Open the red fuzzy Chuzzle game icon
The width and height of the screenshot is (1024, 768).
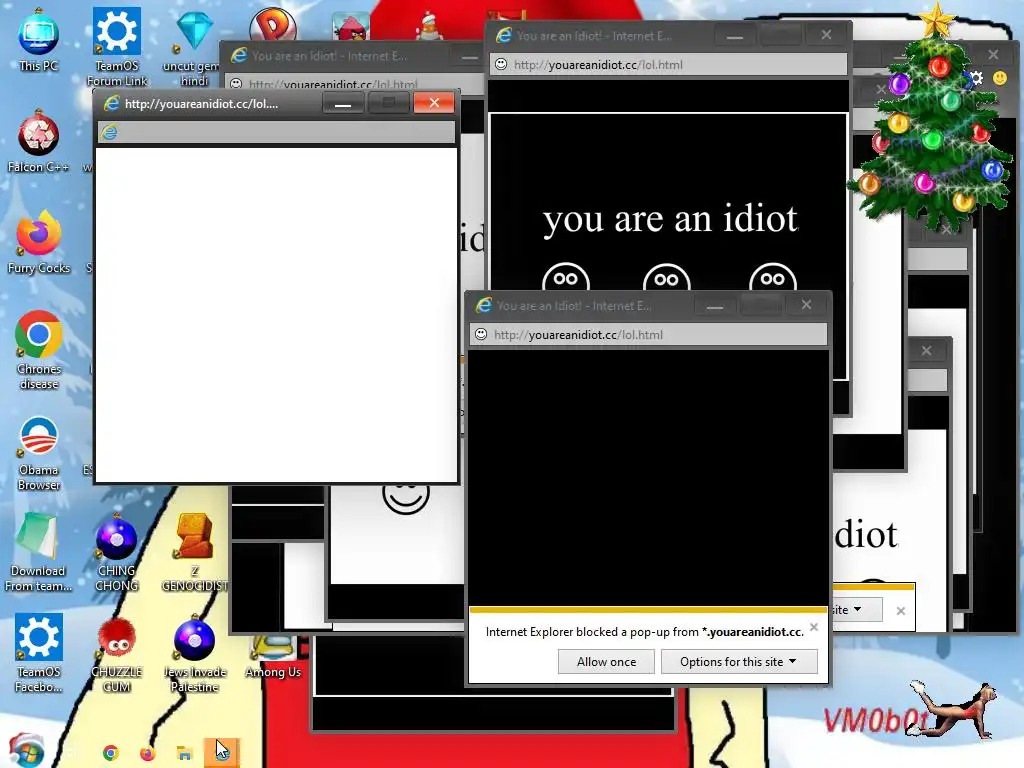pos(117,654)
